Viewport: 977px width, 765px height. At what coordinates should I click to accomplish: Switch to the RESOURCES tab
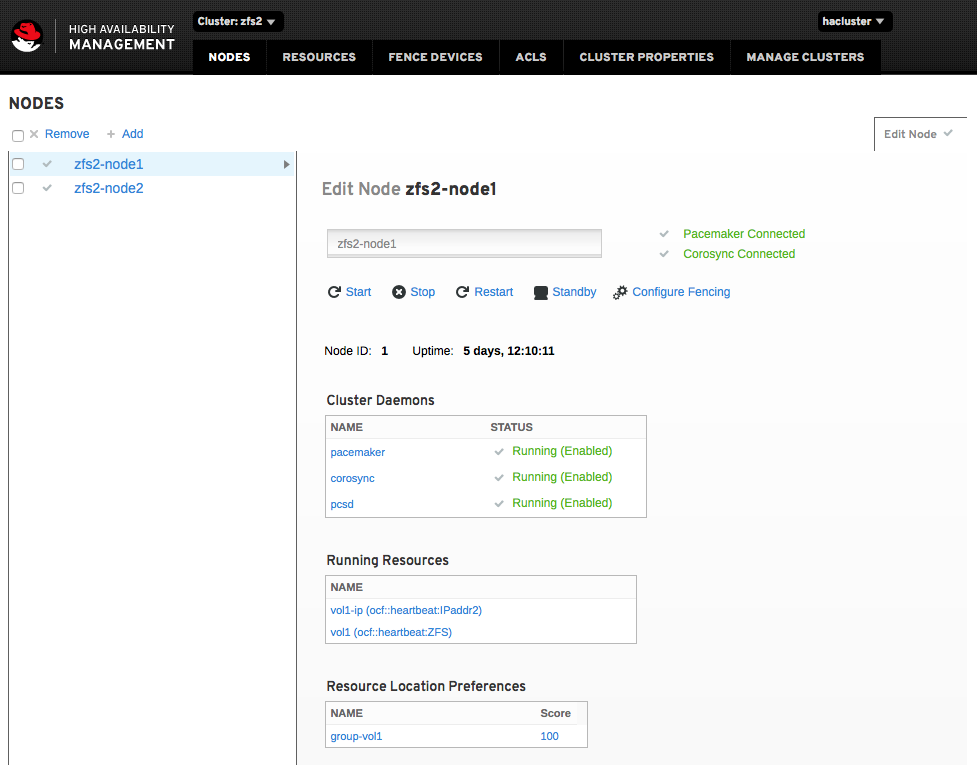click(318, 57)
